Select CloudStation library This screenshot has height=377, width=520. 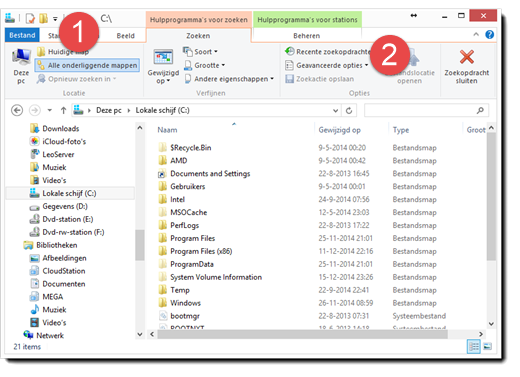[64, 271]
